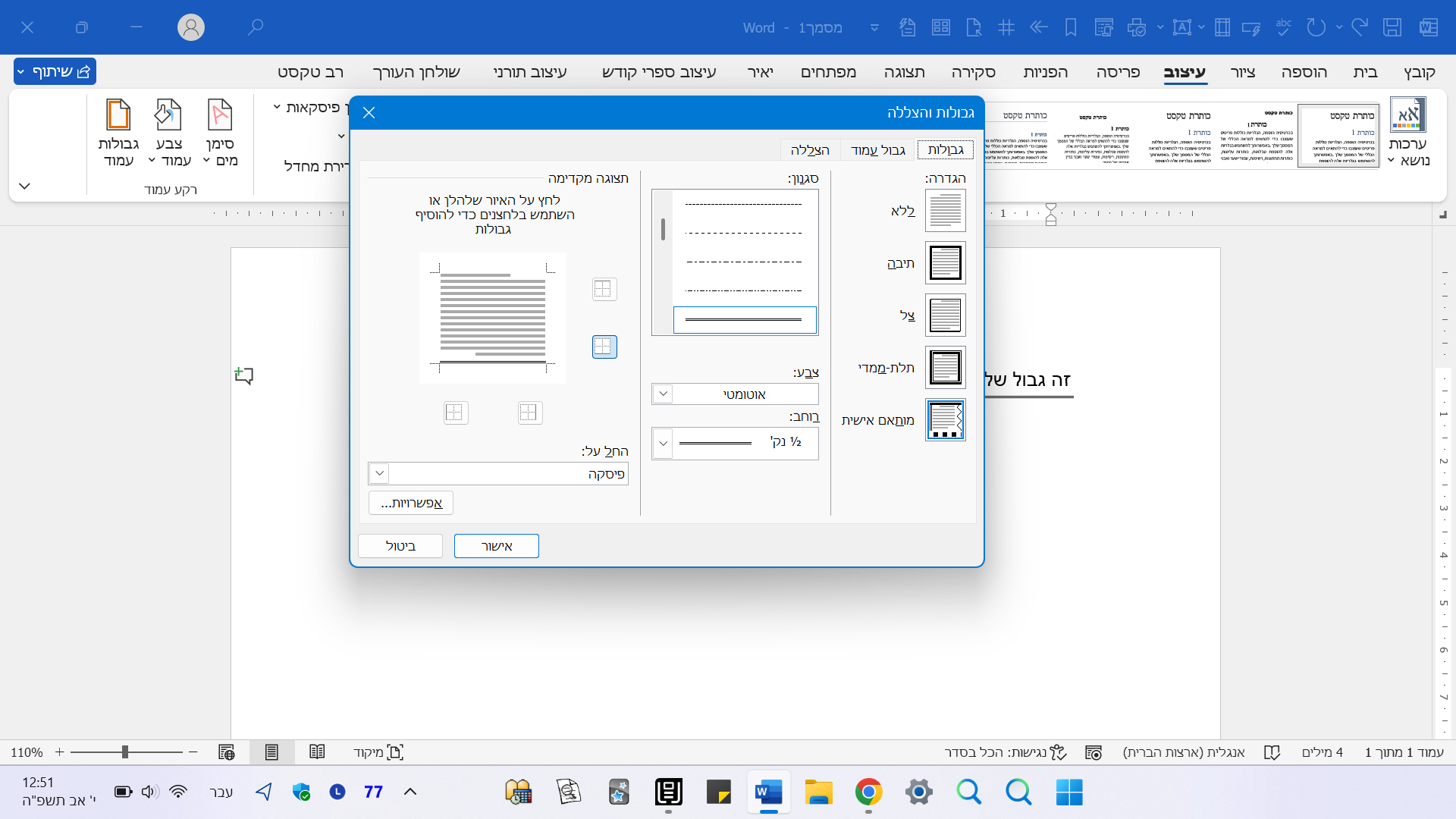Toggle the top border button in preview
The width and height of the screenshot is (1456, 819).
[604, 289]
